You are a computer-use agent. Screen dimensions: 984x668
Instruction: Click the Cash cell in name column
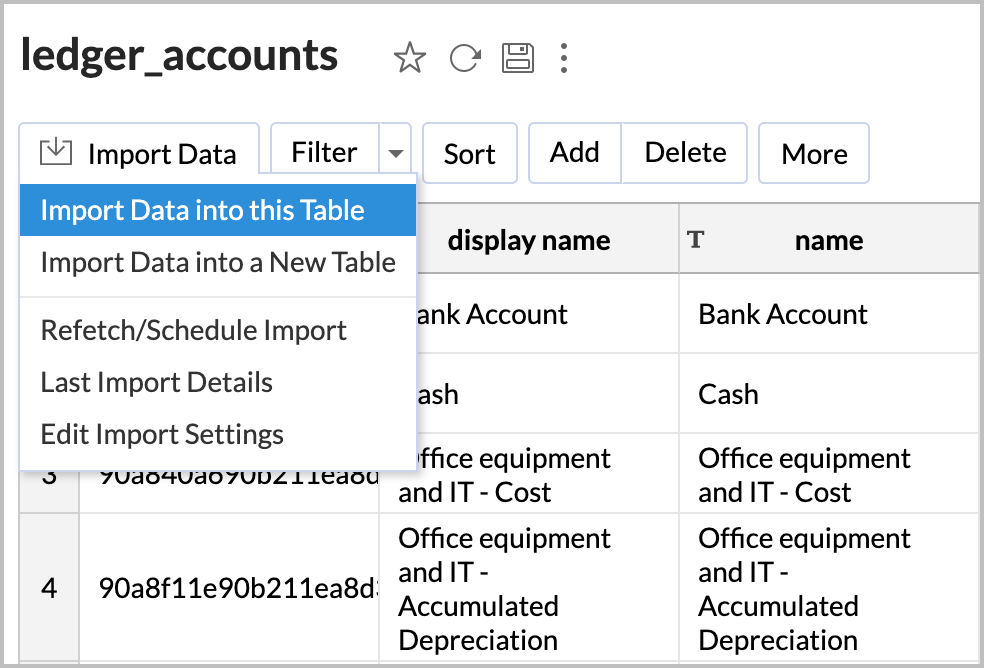coord(728,394)
